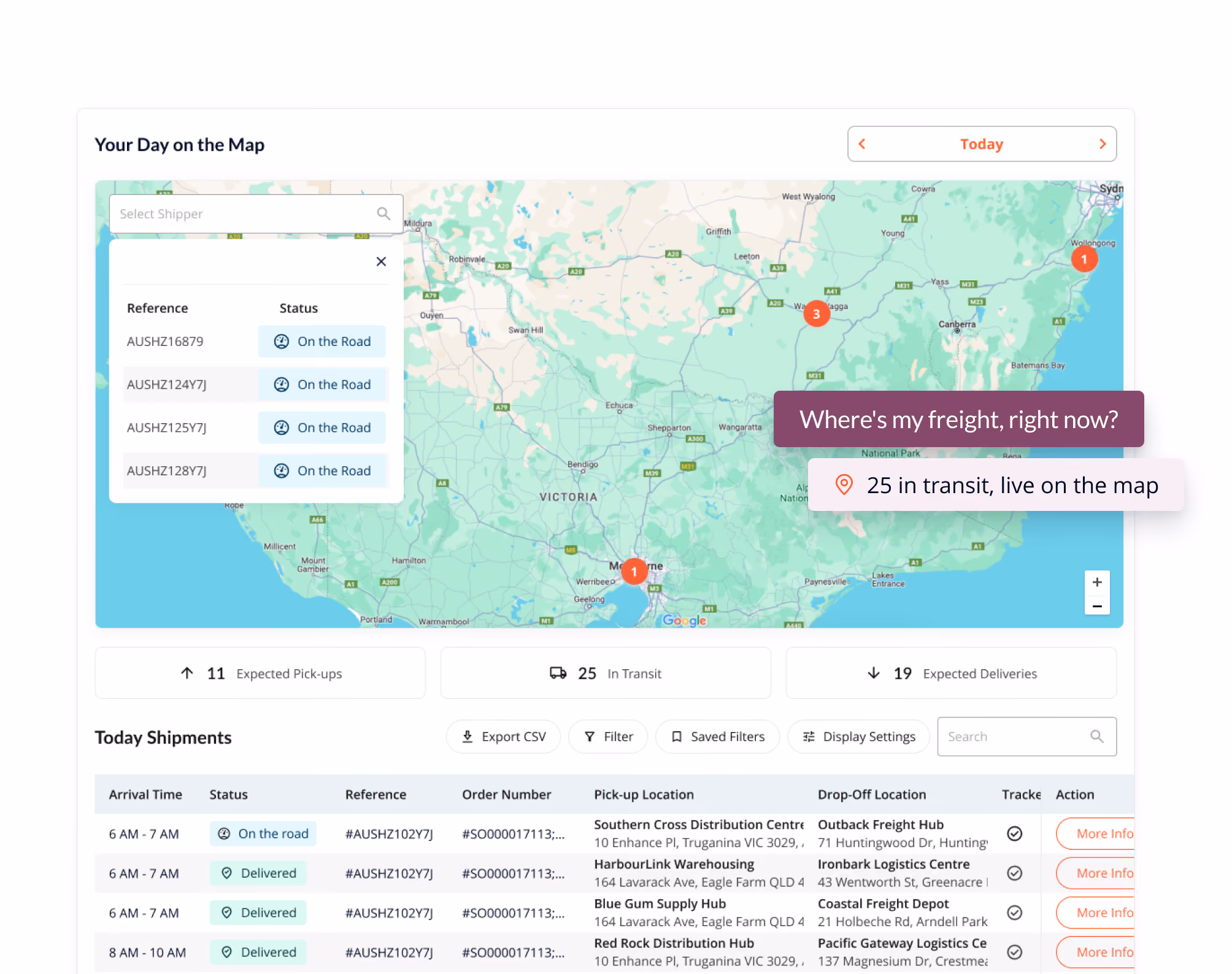Image resolution: width=1232 pixels, height=974 pixels.
Task: Click tracked checkmark for Ironbark Logistics Centre row
Action: 1015,873
